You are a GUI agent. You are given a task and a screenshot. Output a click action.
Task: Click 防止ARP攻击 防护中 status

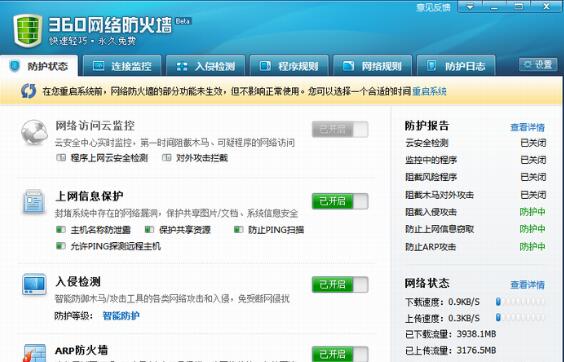pyautogui.click(x=533, y=246)
